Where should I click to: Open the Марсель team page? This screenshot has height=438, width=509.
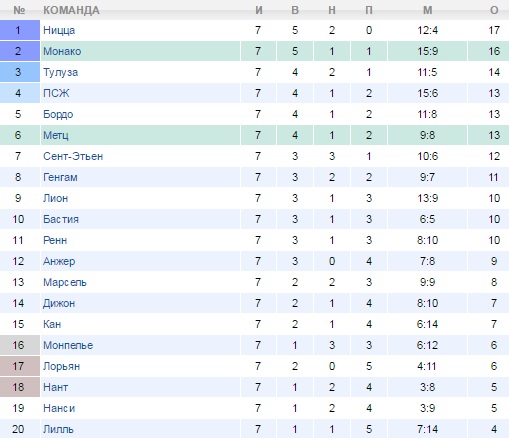pos(65,282)
